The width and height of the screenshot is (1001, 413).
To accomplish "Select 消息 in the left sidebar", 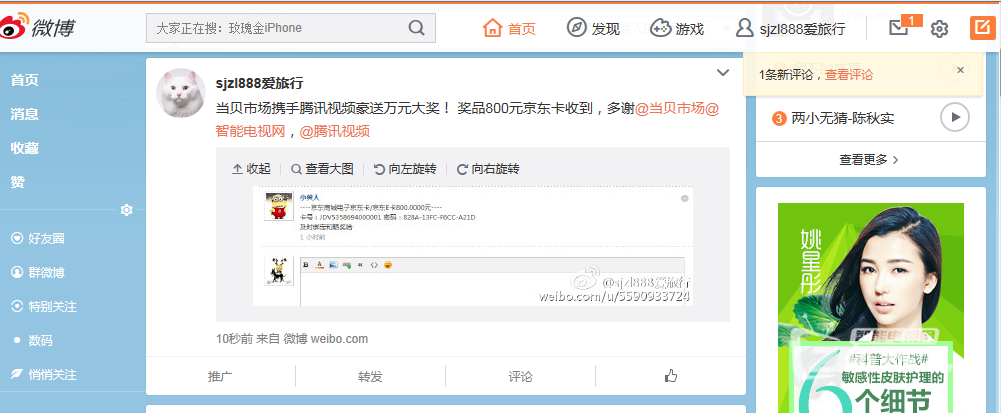I will [24, 114].
